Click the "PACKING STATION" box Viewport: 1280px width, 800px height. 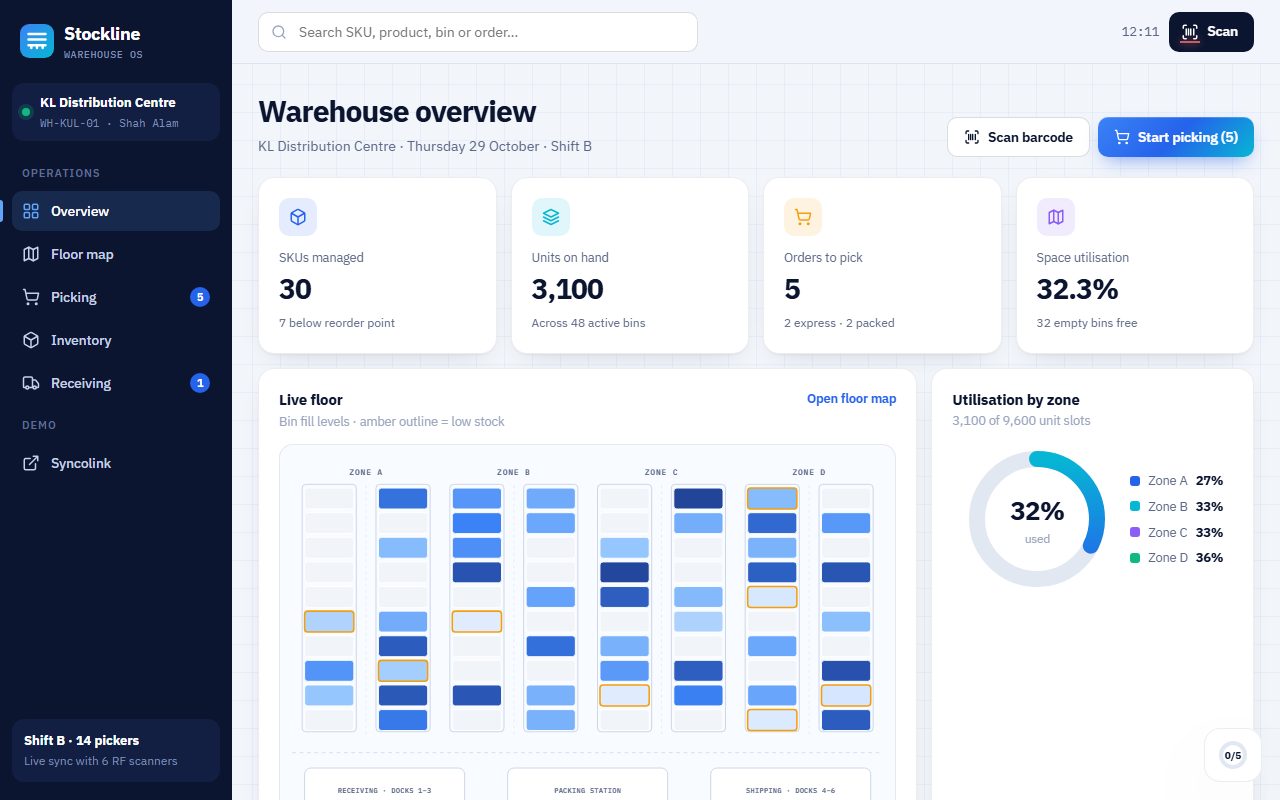click(x=587, y=784)
